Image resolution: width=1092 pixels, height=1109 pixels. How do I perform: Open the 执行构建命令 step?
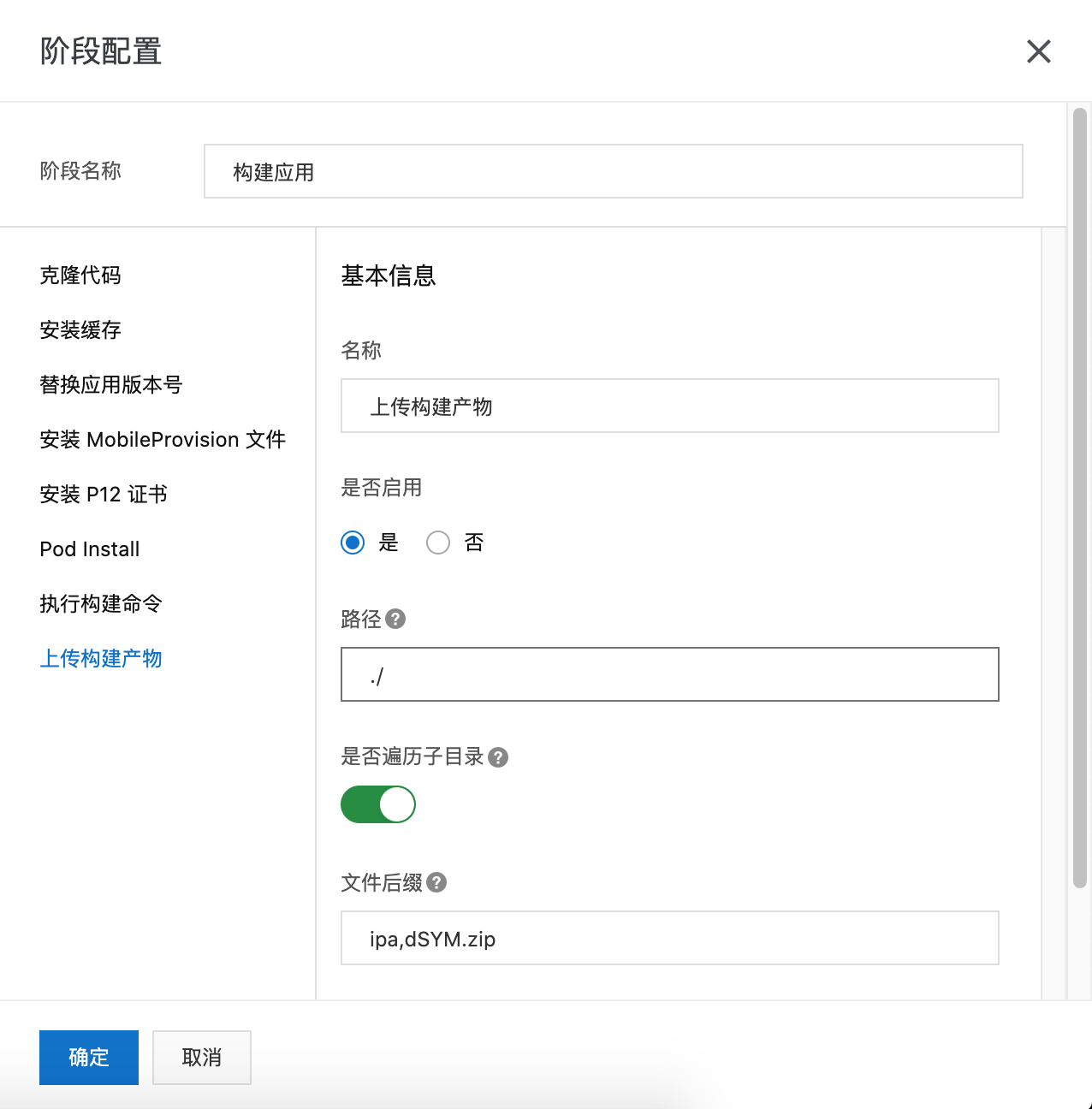(x=101, y=604)
